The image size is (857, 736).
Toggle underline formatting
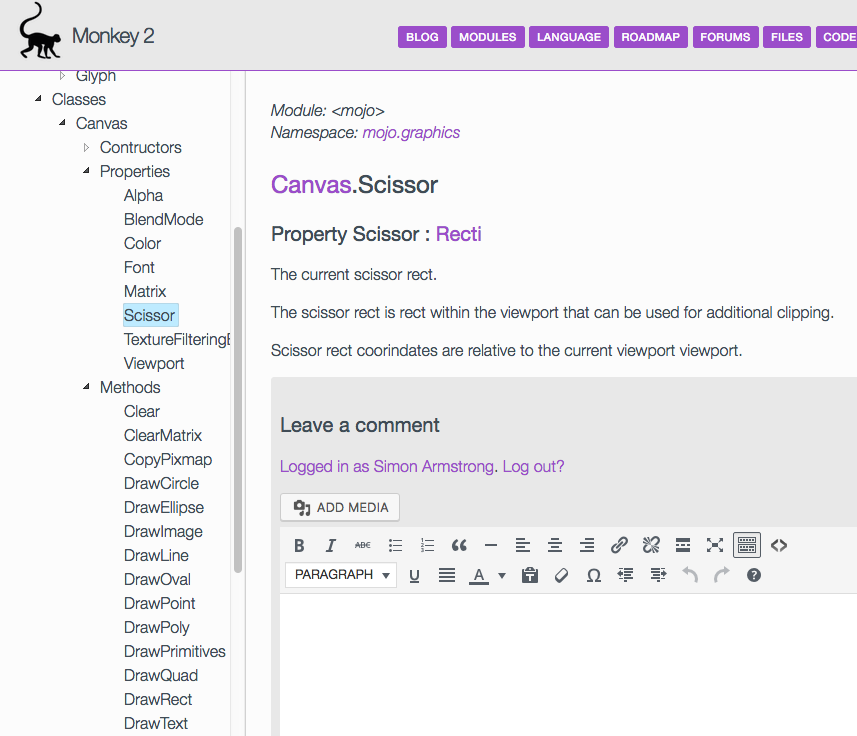[x=414, y=575]
